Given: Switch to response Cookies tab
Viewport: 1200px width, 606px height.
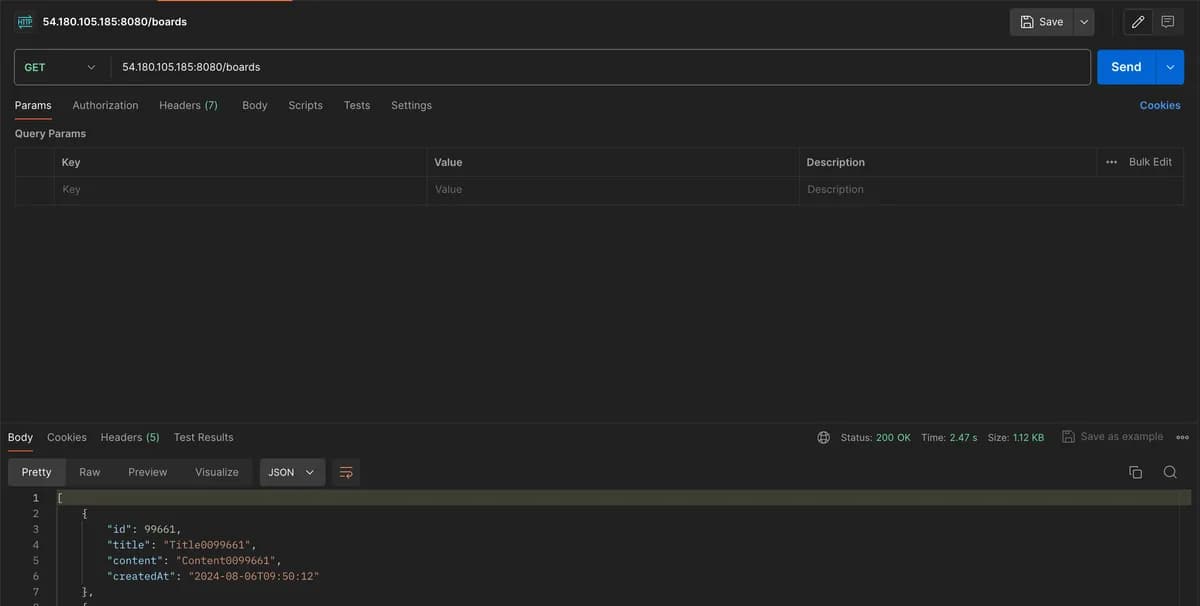Looking at the screenshot, I should tap(67, 437).
